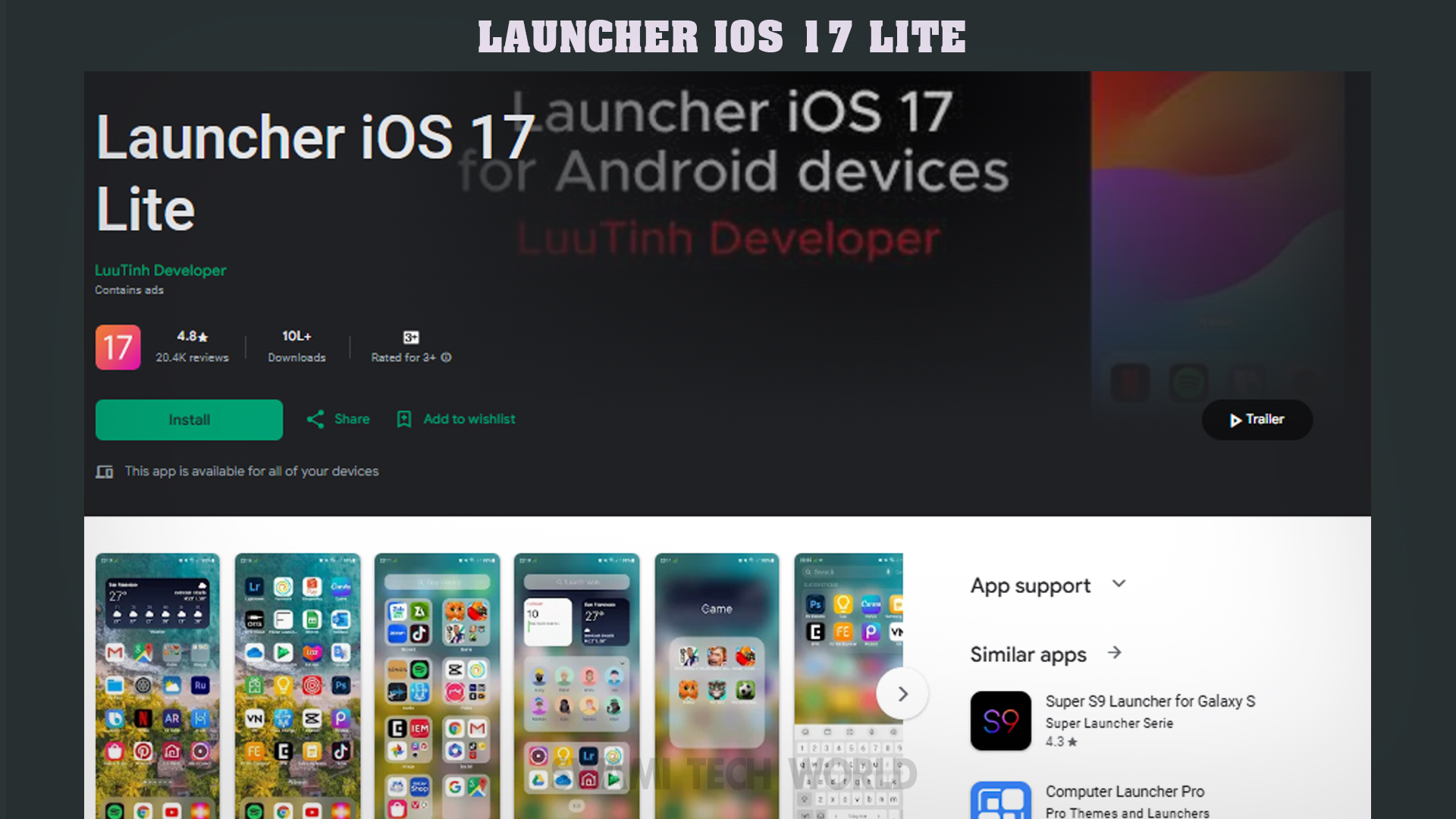
Task: Click the App support heading
Action: 1031,585
